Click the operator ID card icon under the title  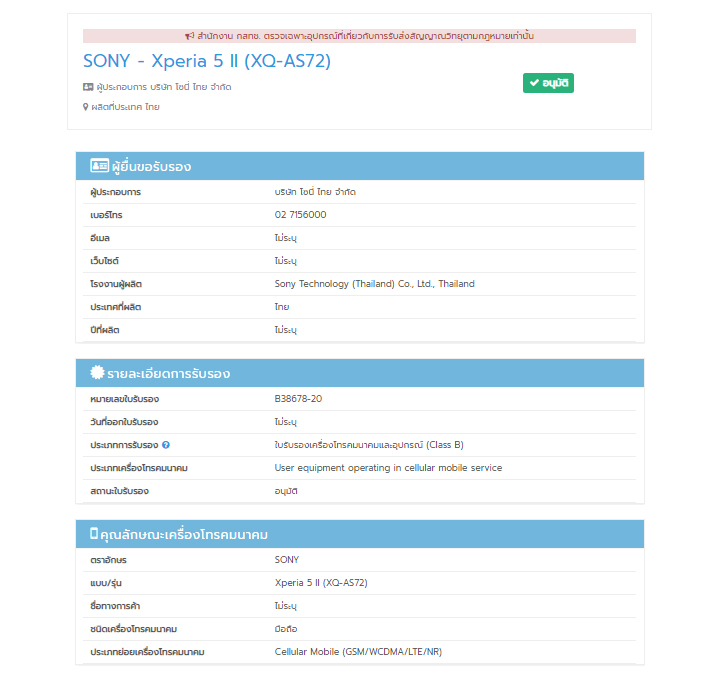point(88,87)
